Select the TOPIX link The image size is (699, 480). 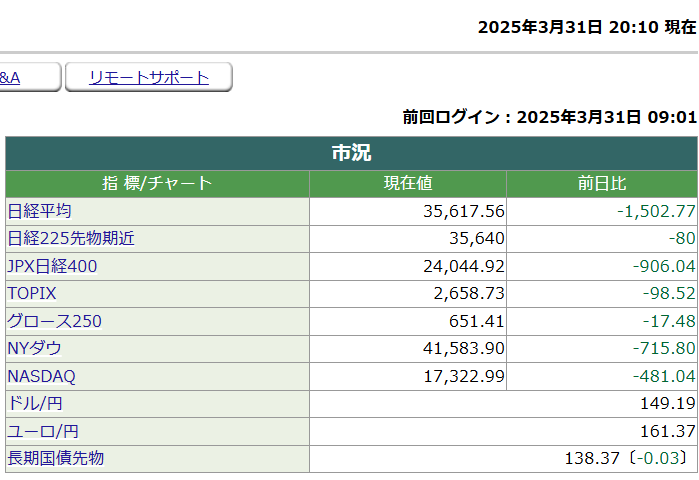(x=32, y=294)
